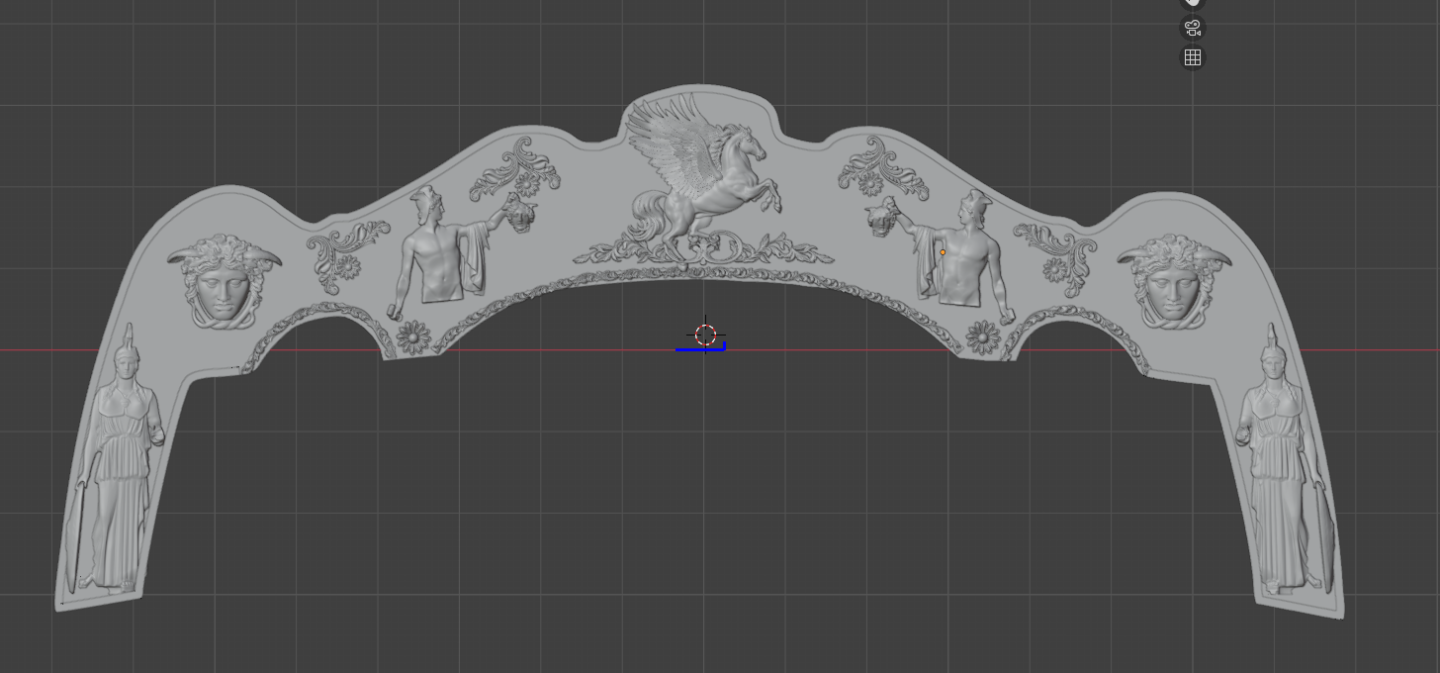Screen dimensions: 1440x673
Task: Click the pan view hand icon
Action: click(1192, 3)
